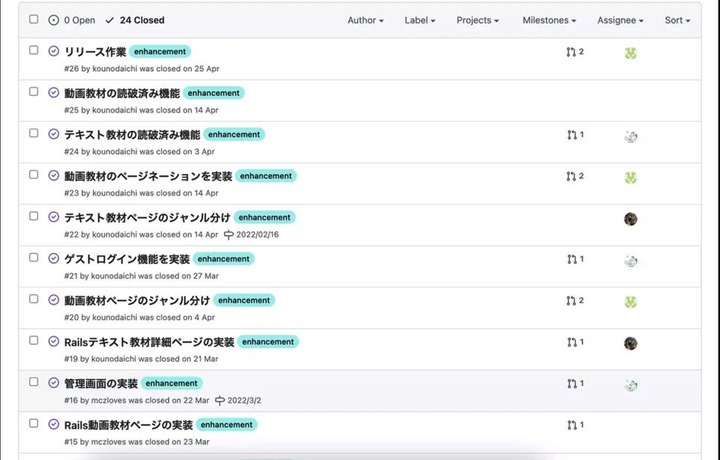Select checkbox for ゲストログイン機能を実装
Screen dimensions: 720x460
point(34,257)
